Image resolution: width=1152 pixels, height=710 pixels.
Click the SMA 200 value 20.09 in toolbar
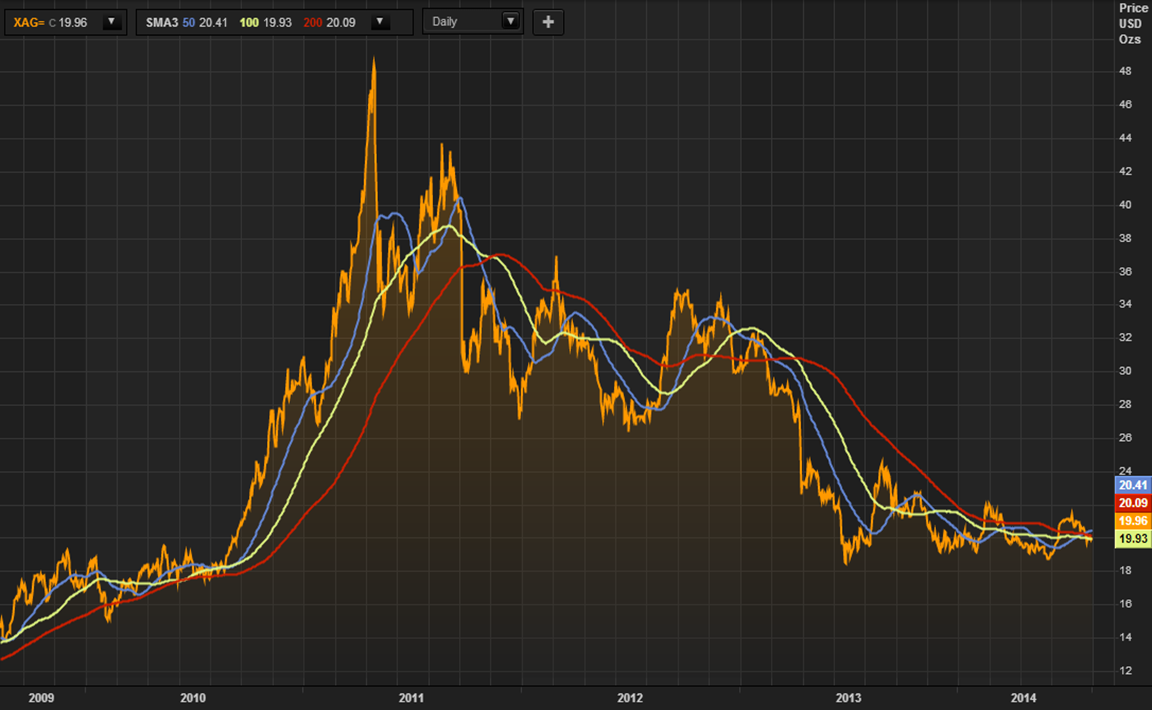point(341,23)
